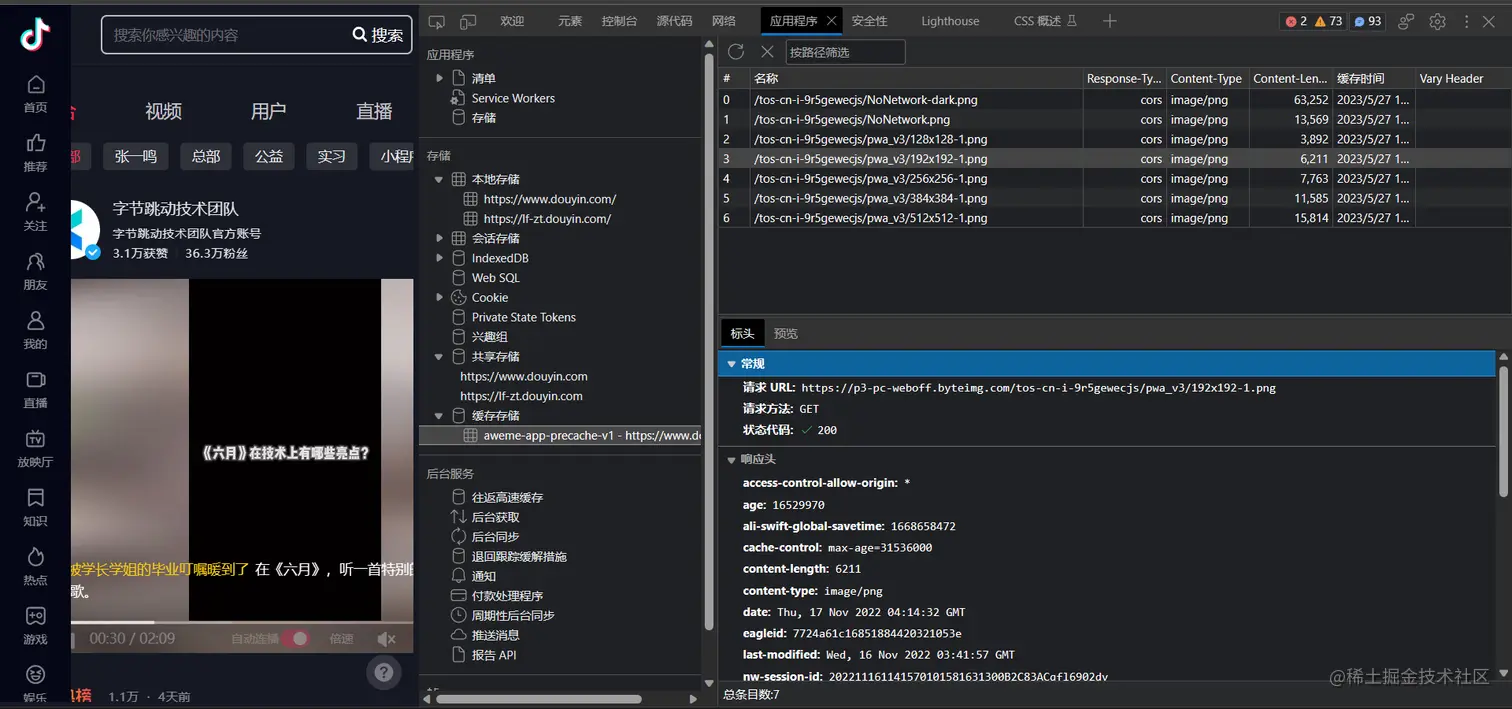Open the 倍速 playback speed control
This screenshot has width=1512, height=709.
coord(342,639)
